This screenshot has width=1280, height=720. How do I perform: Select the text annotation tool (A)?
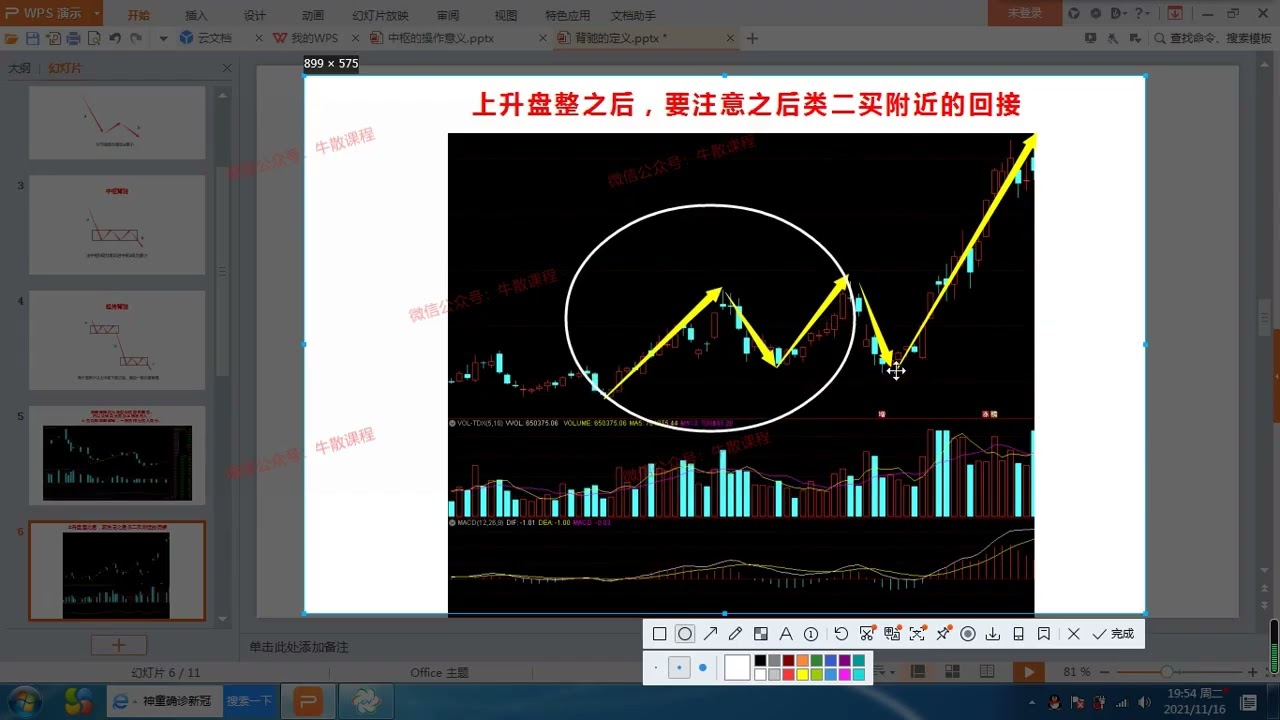(x=786, y=634)
